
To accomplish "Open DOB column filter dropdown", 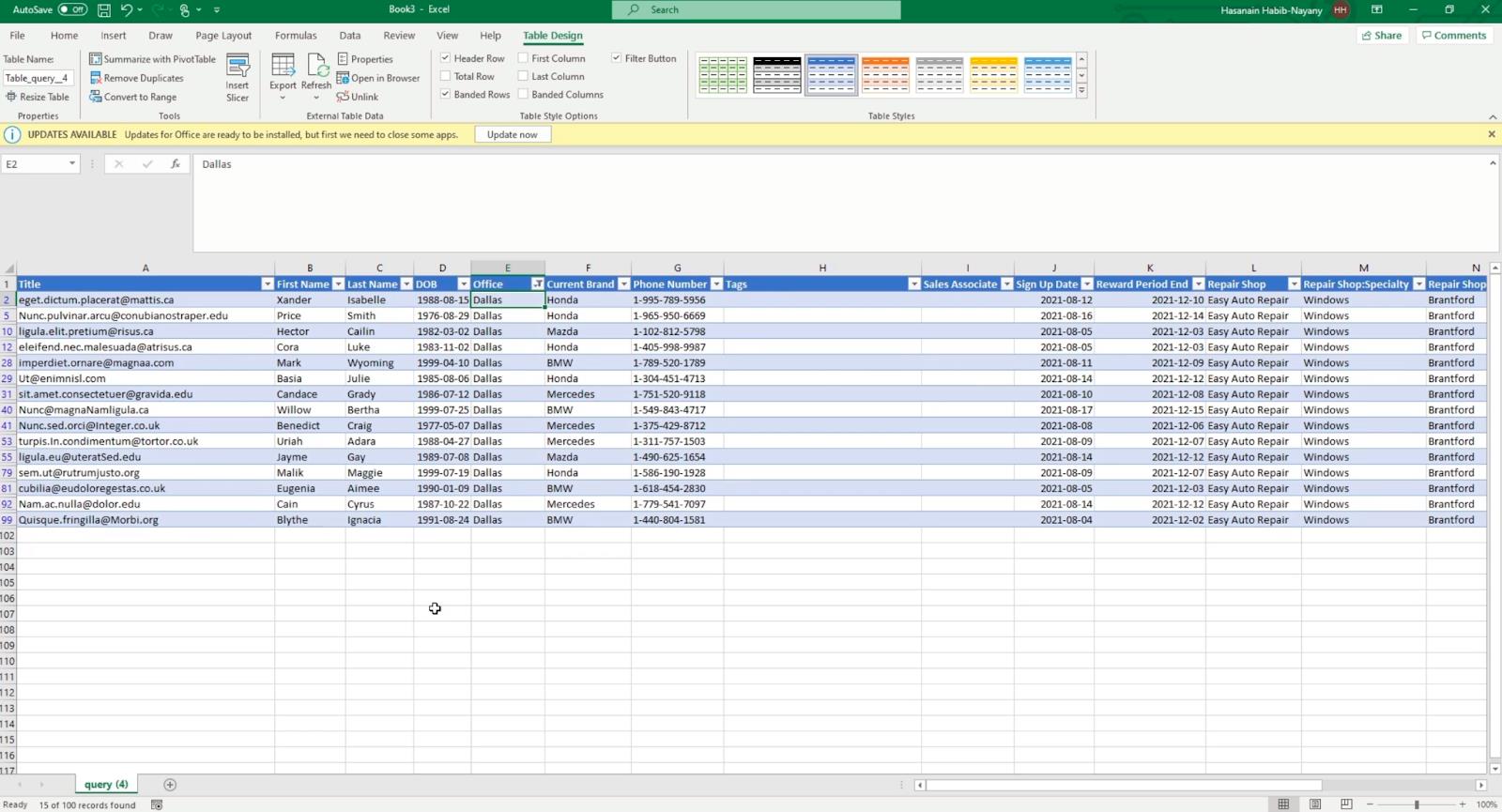I will (x=464, y=283).
